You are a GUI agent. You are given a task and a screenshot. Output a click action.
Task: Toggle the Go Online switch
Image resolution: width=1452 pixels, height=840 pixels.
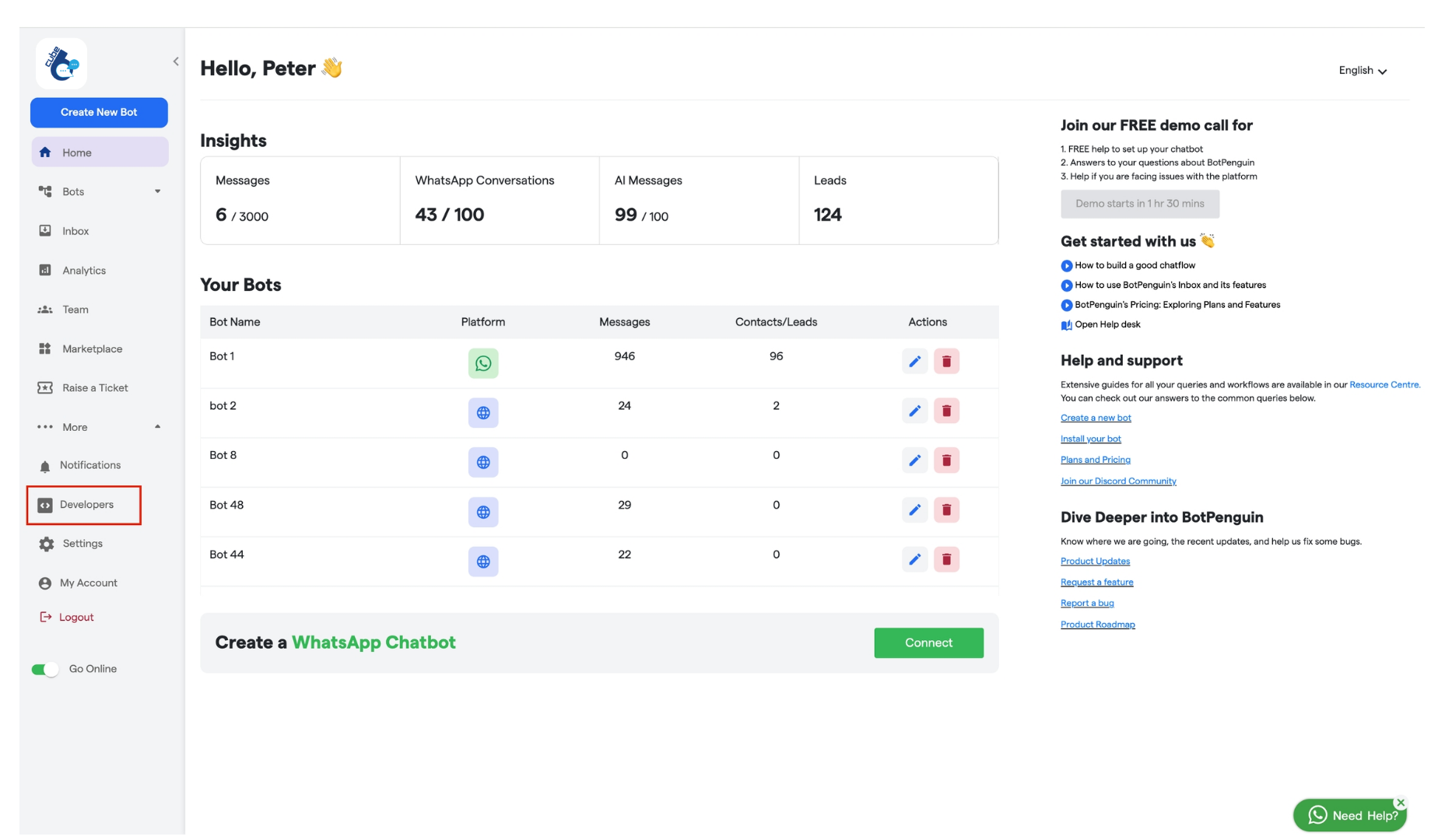46,668
